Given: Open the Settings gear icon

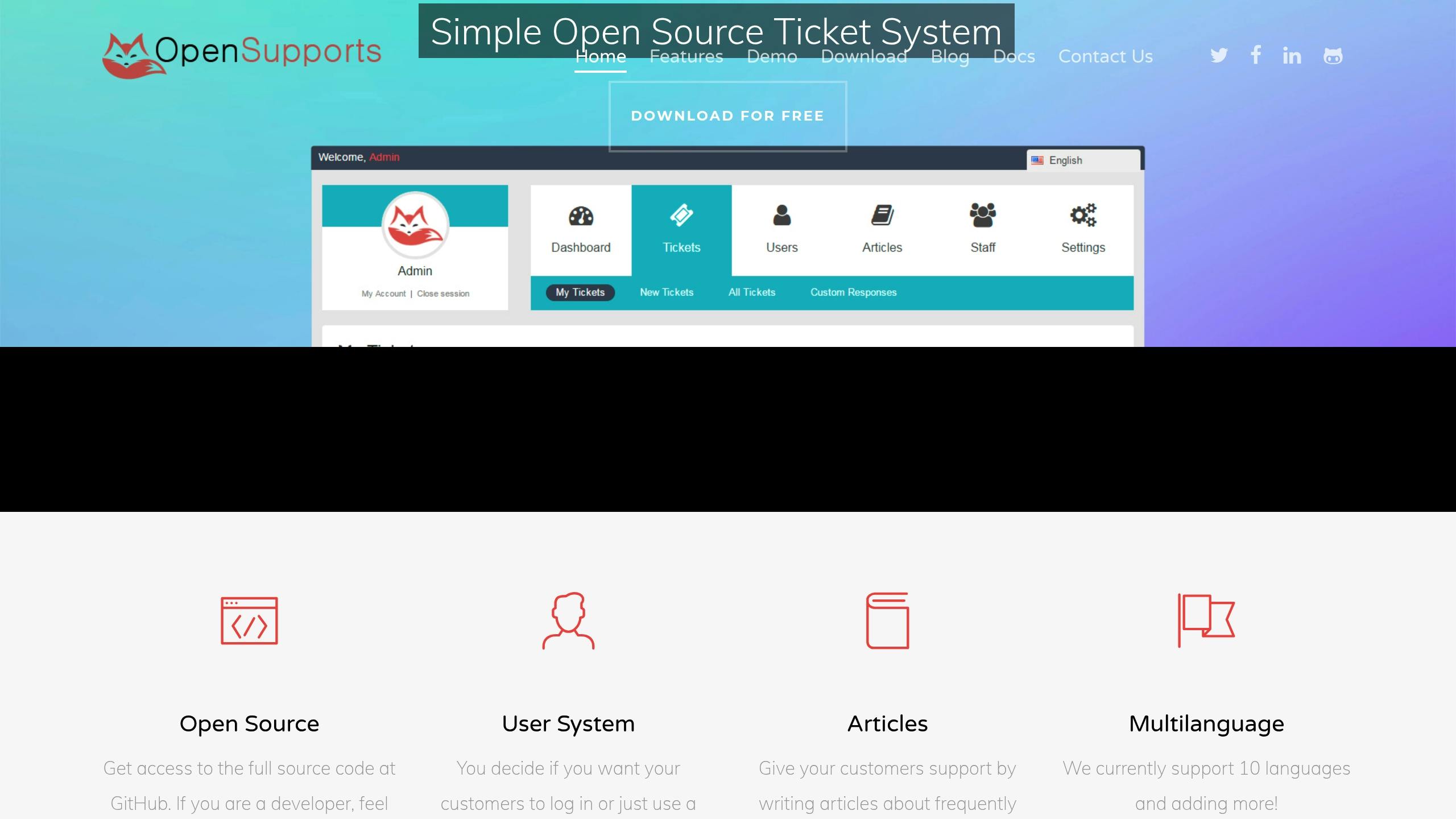Looking at the screenshot, I should click(x=1082, y=216).
